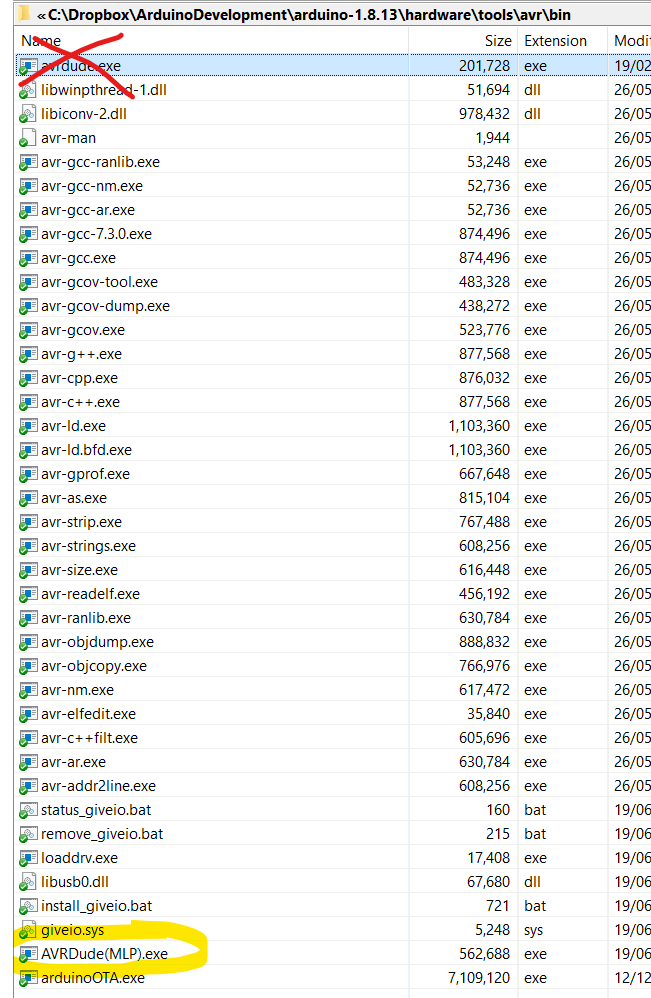Click size value 562,688

(x=484, y=955)
